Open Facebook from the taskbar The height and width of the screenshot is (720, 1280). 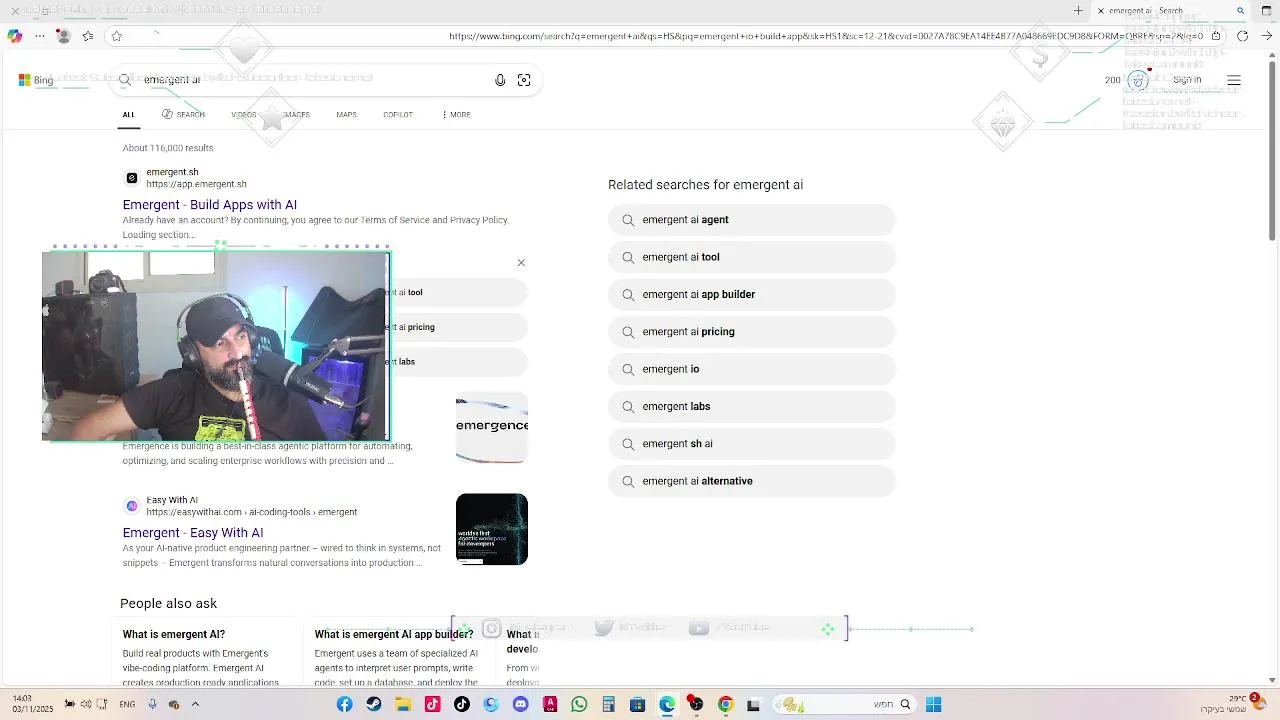pyautogui.click(x=345, y=704)
